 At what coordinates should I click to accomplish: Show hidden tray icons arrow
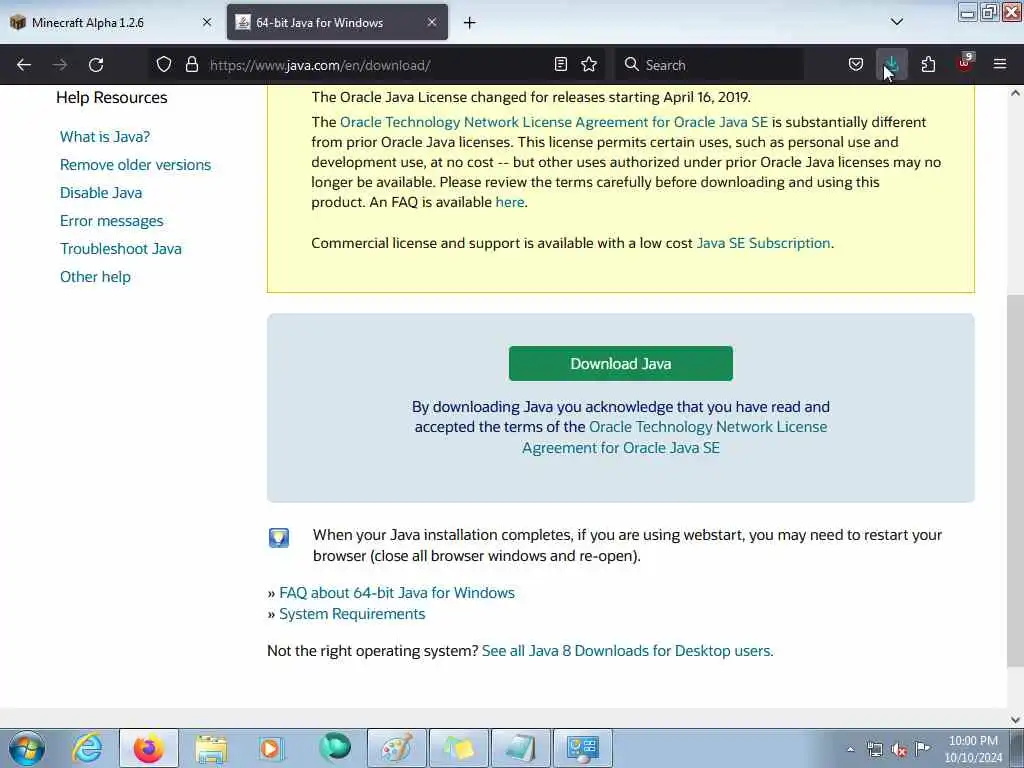[850, 749]
